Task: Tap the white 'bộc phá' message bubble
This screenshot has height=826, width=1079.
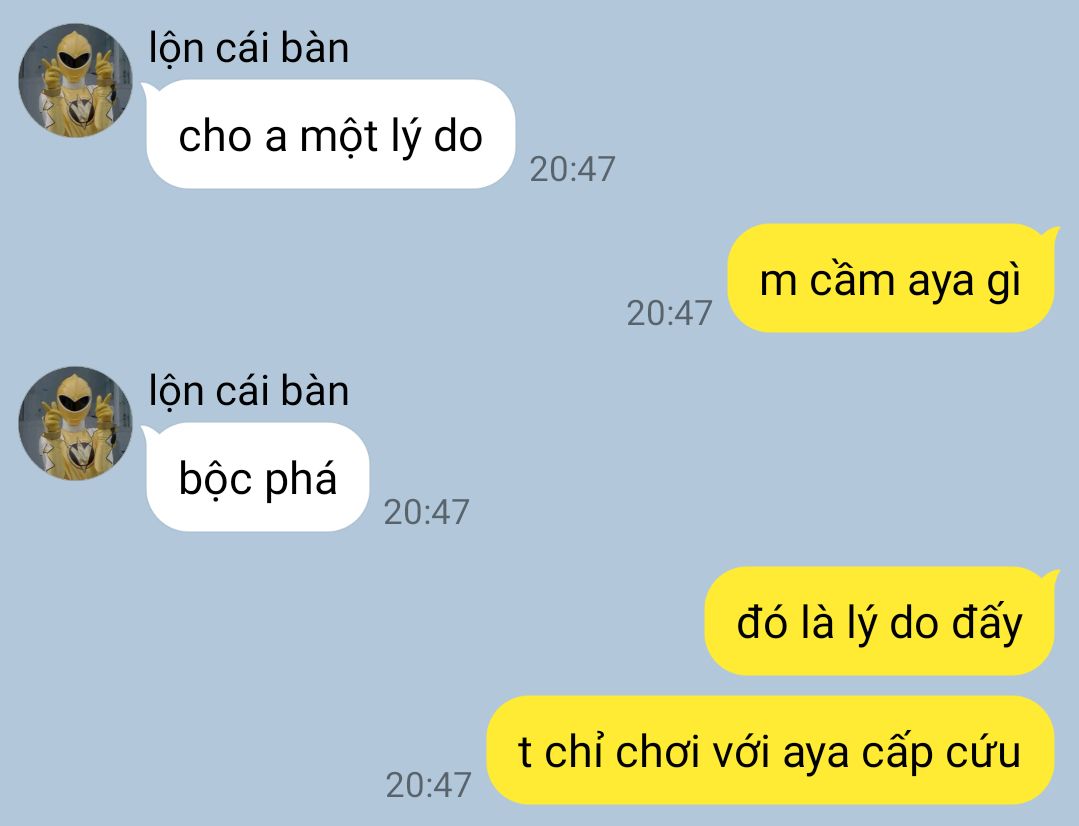Action: pyautogui.click(x=256, y=477)
